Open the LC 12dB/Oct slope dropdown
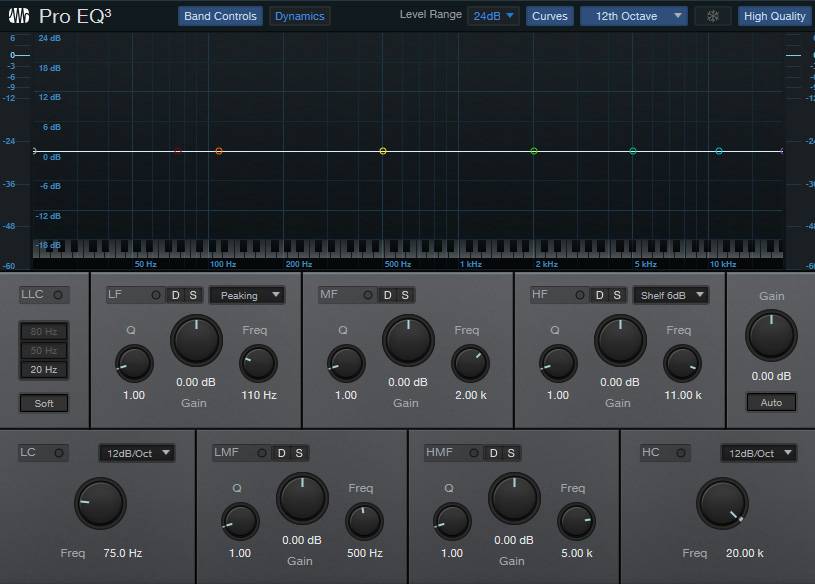The width and height of the screenshot is (815, 584). tap(137, 453)
